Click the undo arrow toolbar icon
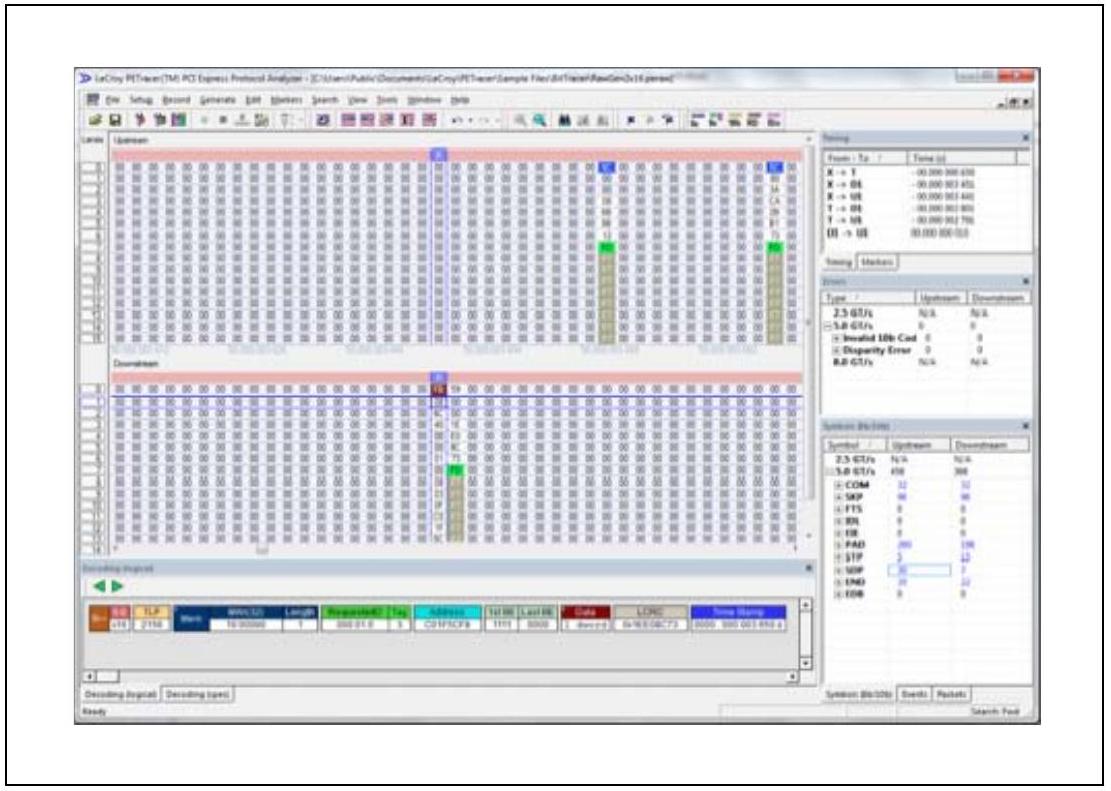Image resolution: width=1111 pixels, height=791 pixels. pos(456,120)
